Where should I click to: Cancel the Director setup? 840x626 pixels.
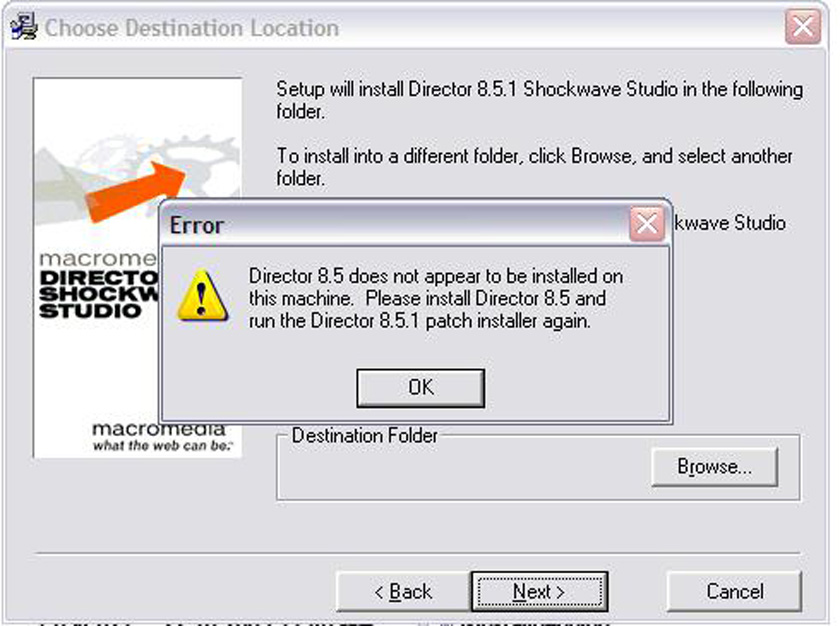click(734, 592)
